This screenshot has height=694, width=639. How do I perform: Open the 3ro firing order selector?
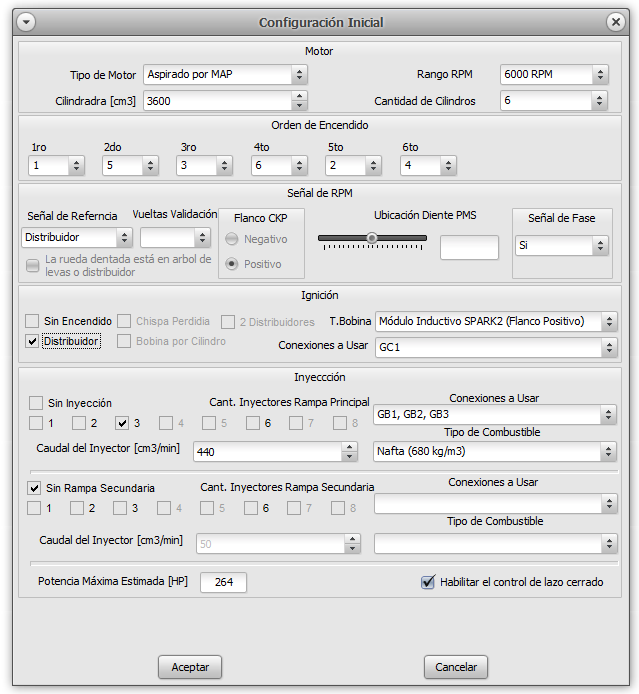coord(204,166)
